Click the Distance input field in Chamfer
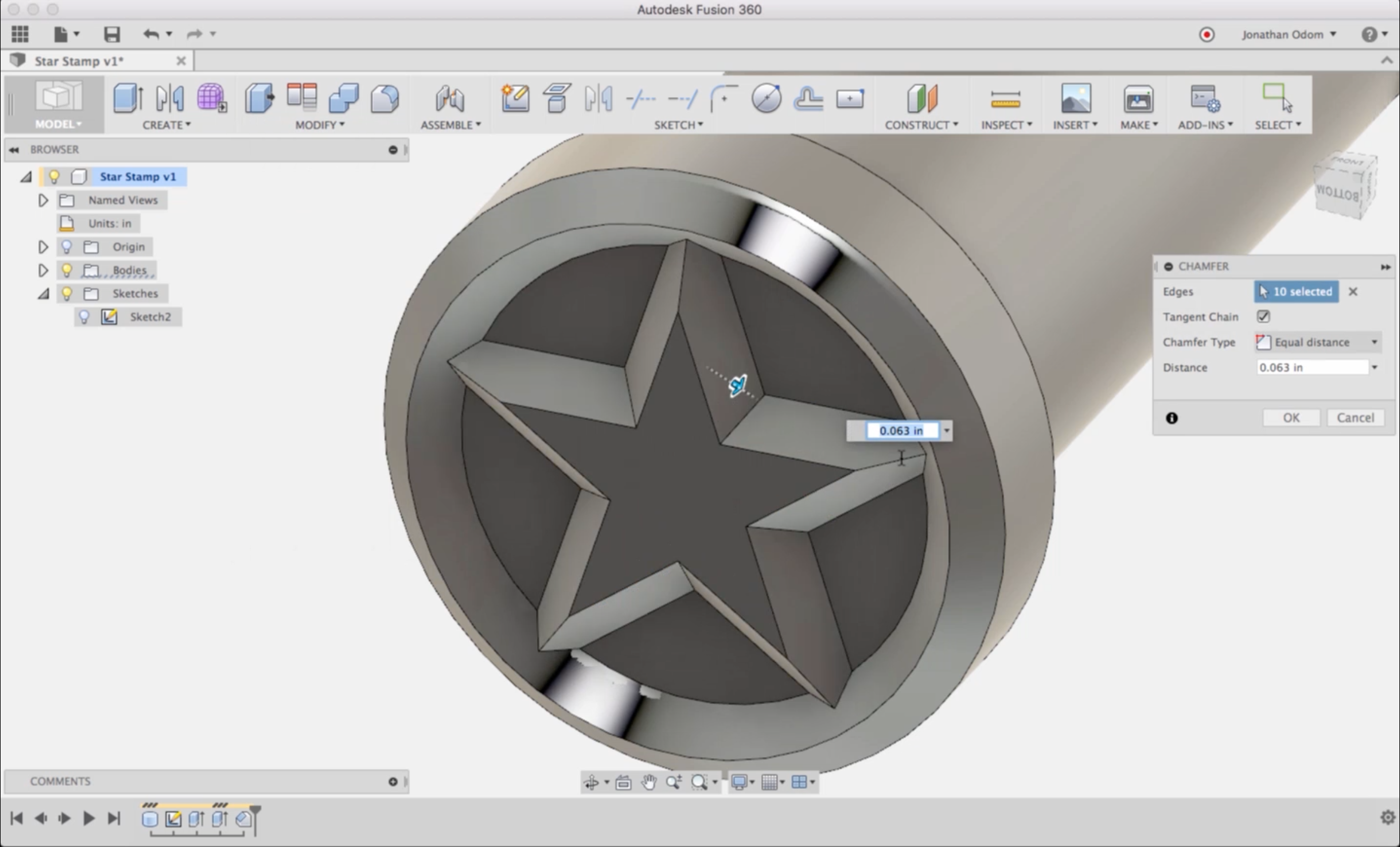This screenshot has height=847, width=1400. coord(1312,368)
